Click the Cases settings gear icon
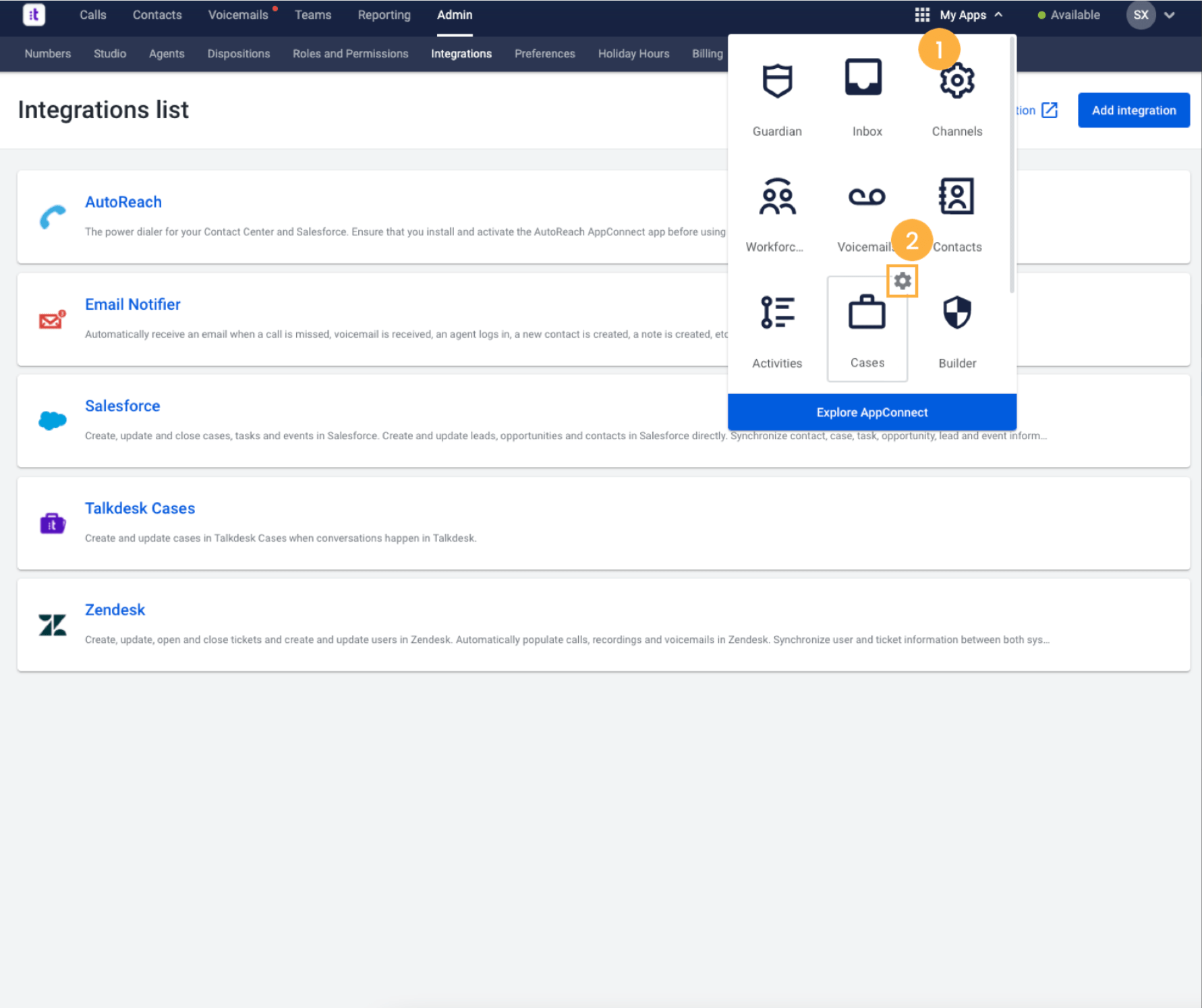 [x=903, y=281]
